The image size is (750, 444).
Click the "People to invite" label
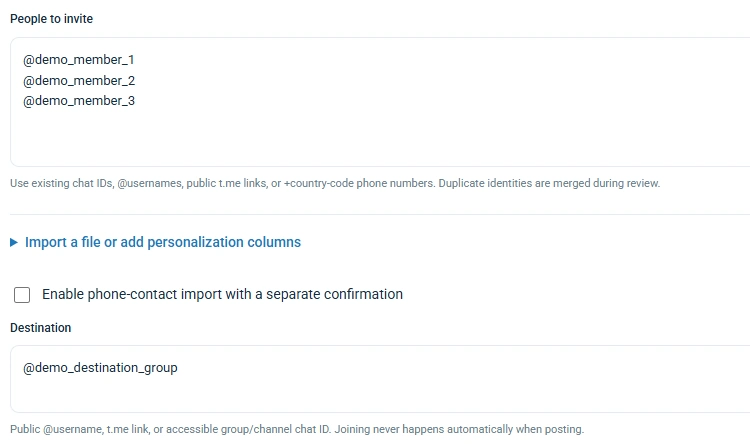(x=52, y=19)
